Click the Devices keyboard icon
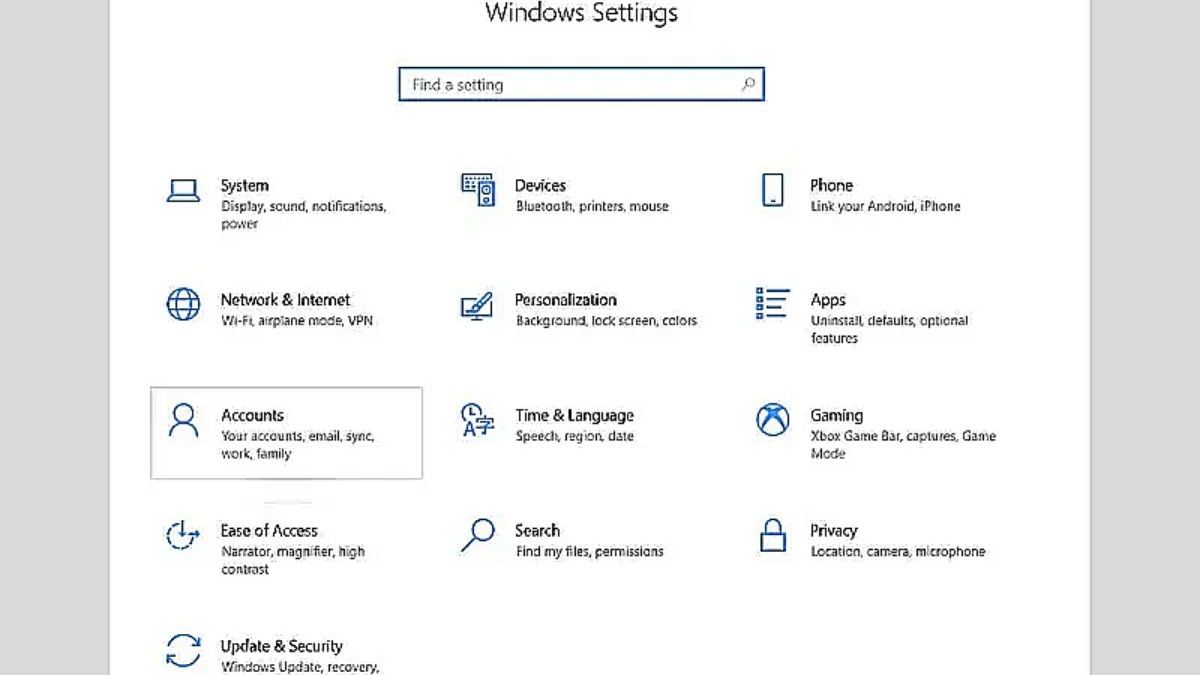Image resolution: width=1200 pixels, height=675 pixels. 477,190
